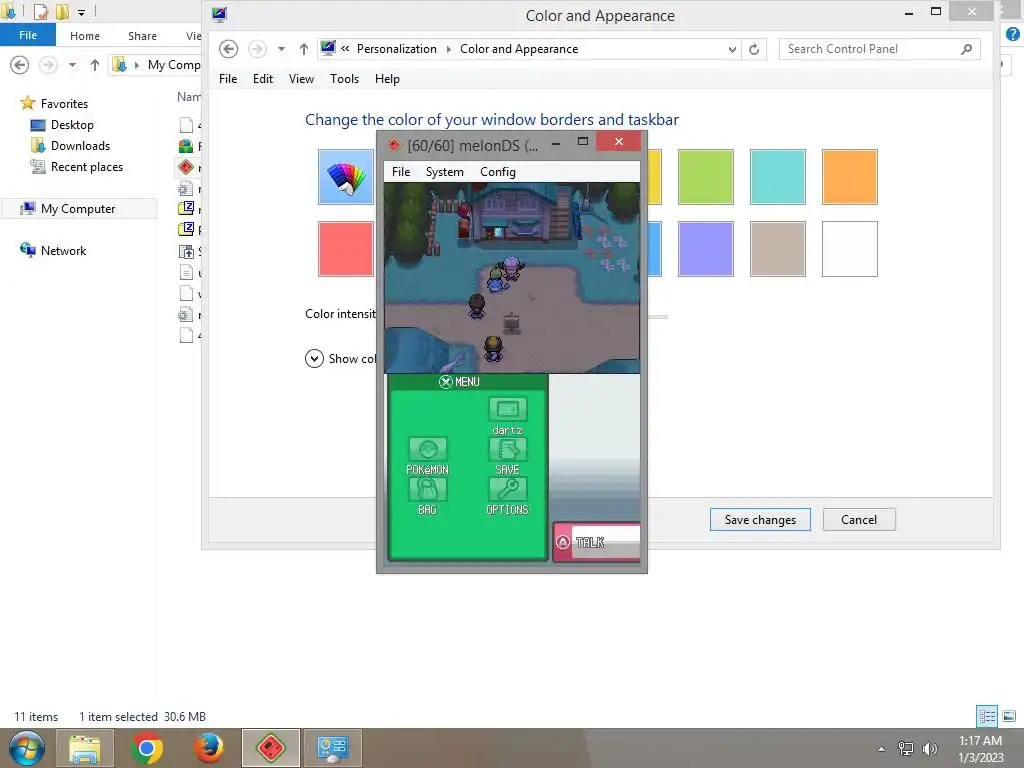The height and width of the screenshot is (768, 1024).
Task: Select the lime green color swatch
Action: pos(705,177)
